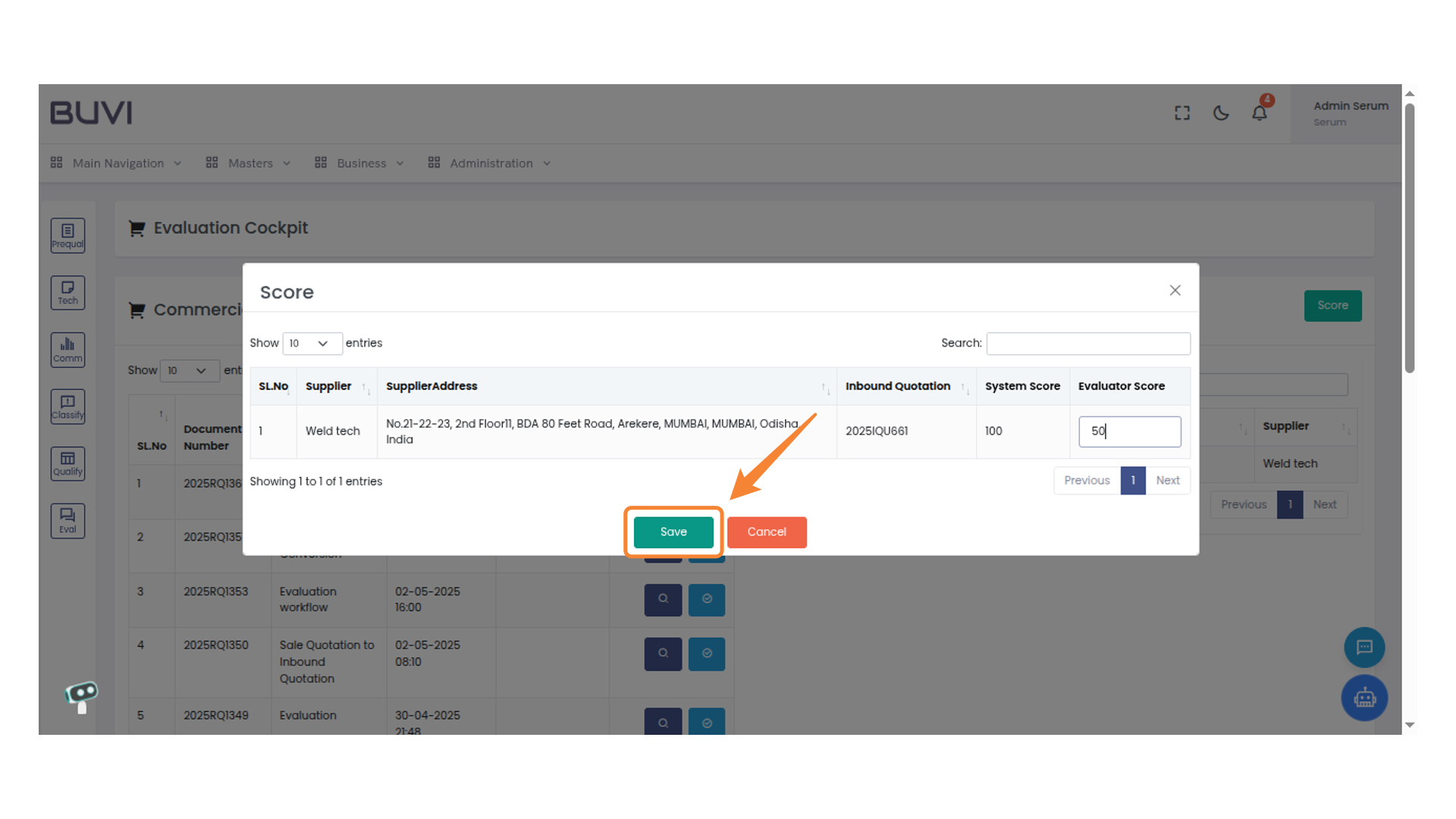Close the Score dialog with X
Image resolution: width=1456 pixels, height=819 pixels.
pos(1175,290)
